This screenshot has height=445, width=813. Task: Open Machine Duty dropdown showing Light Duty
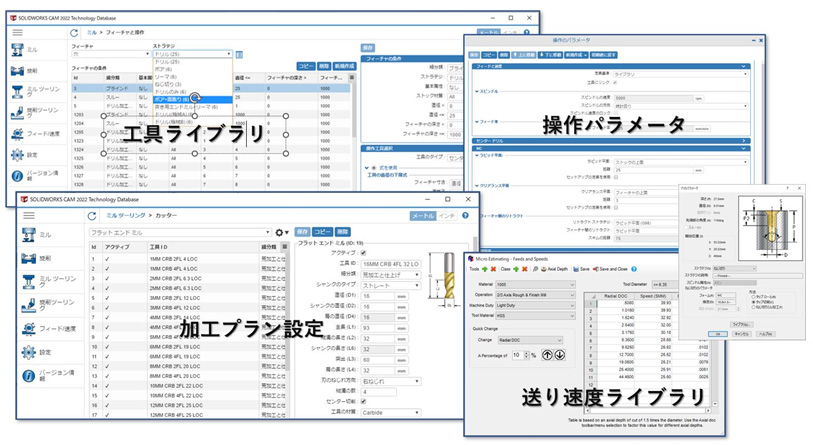[535, 305]
